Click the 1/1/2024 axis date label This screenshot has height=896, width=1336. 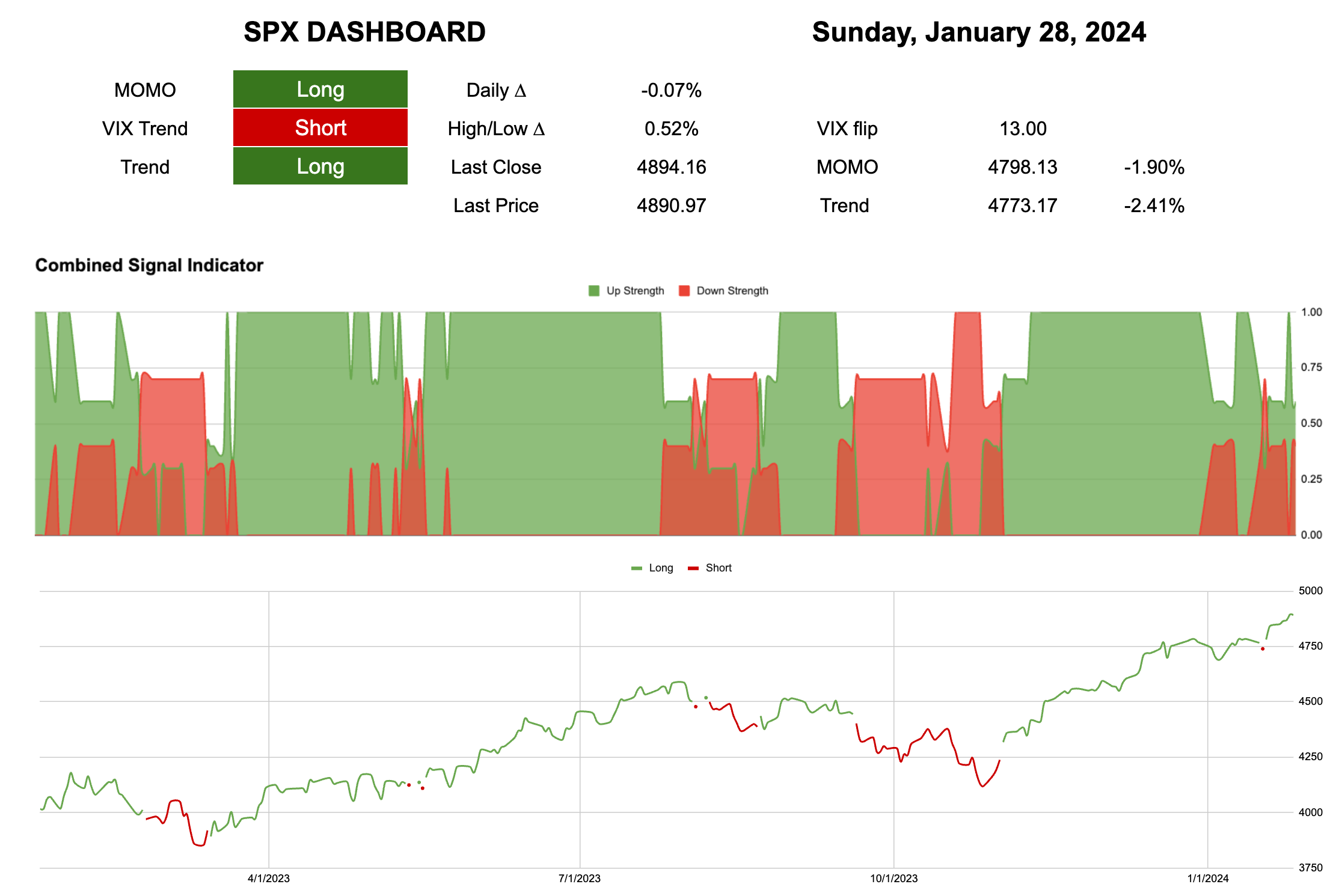[1207, 878]
